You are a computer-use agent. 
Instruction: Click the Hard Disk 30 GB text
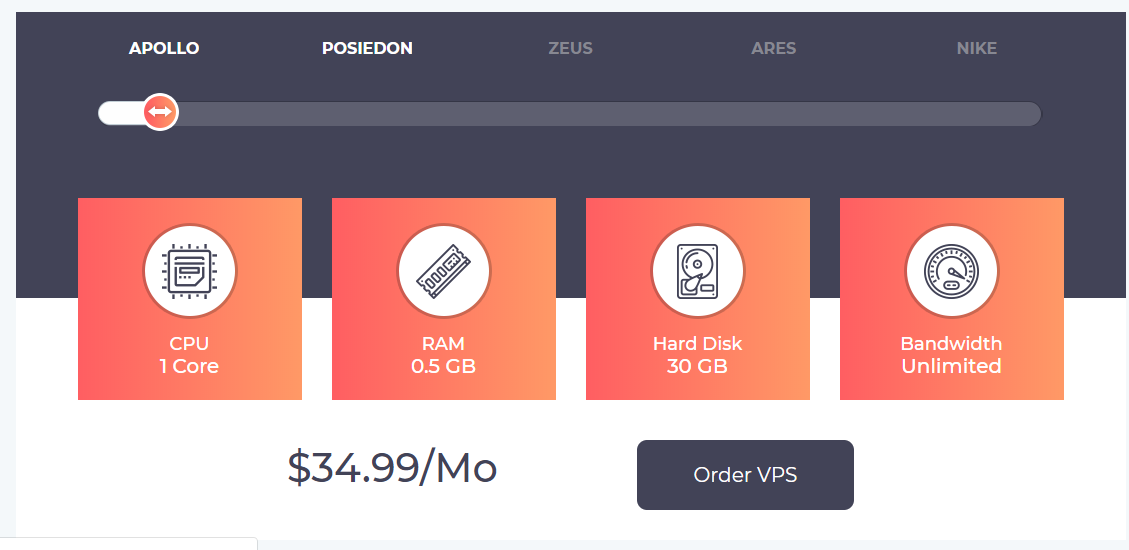697,355
